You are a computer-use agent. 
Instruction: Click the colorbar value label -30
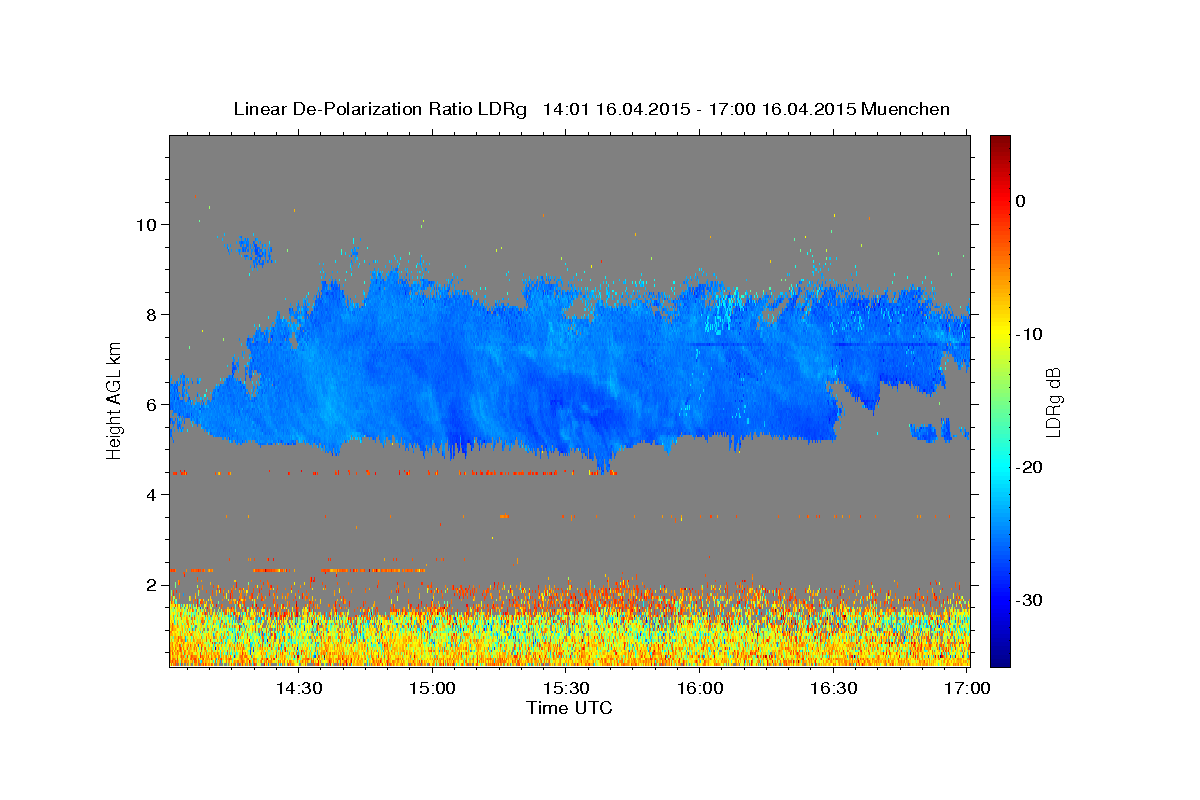1030,600
